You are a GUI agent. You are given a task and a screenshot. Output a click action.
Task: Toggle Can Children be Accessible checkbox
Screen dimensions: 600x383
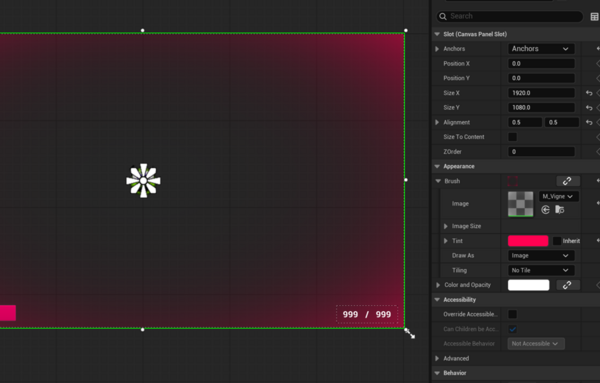(512, 329)
